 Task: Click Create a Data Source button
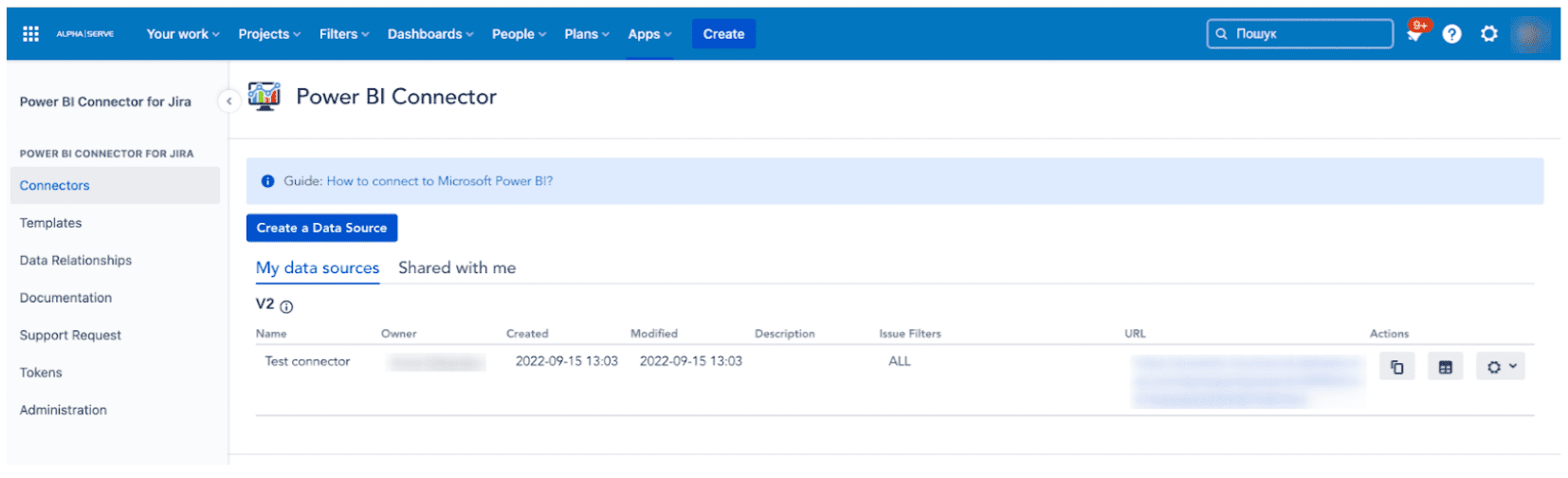321,229
